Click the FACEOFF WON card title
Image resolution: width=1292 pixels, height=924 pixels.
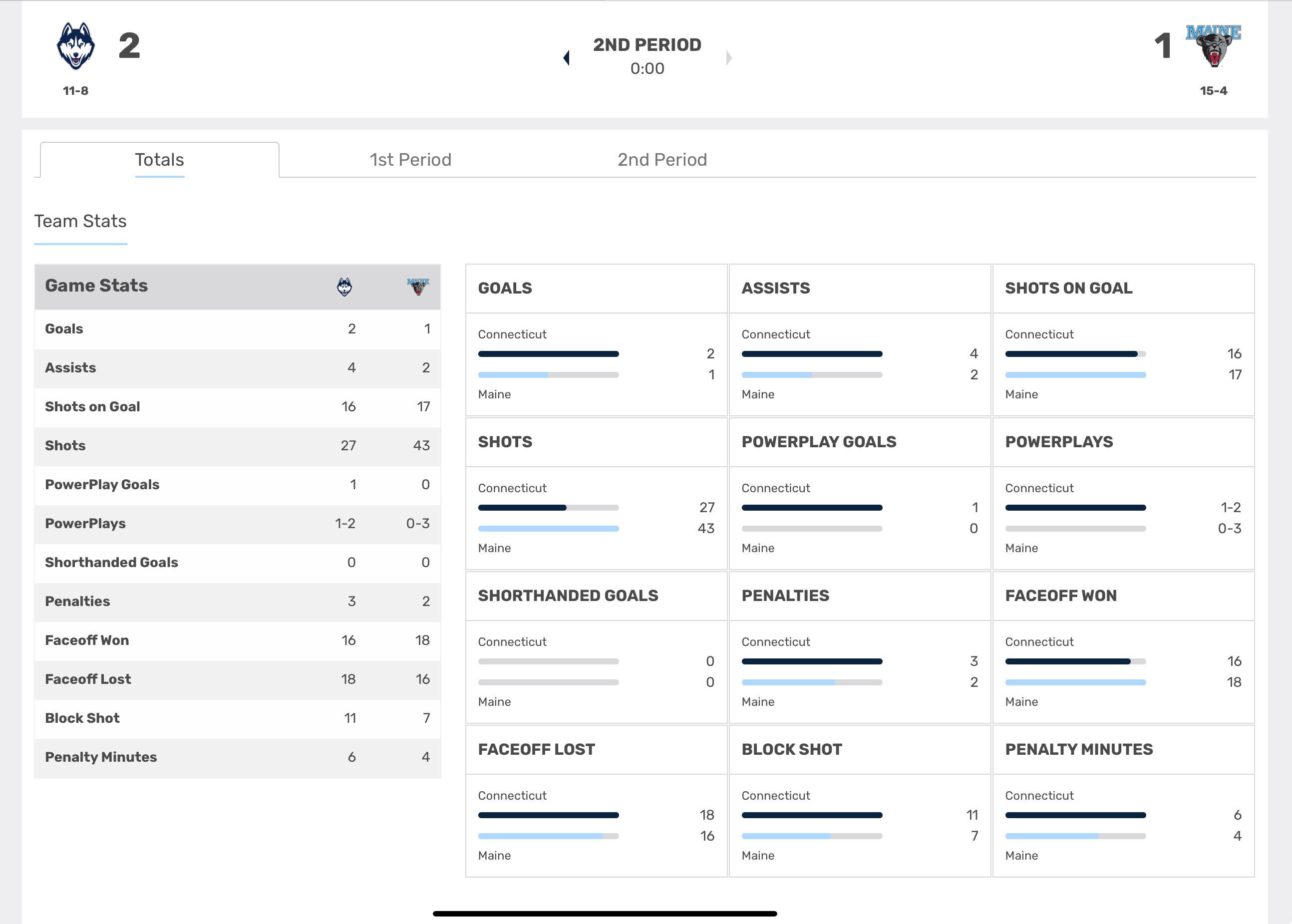point(1060,596)
